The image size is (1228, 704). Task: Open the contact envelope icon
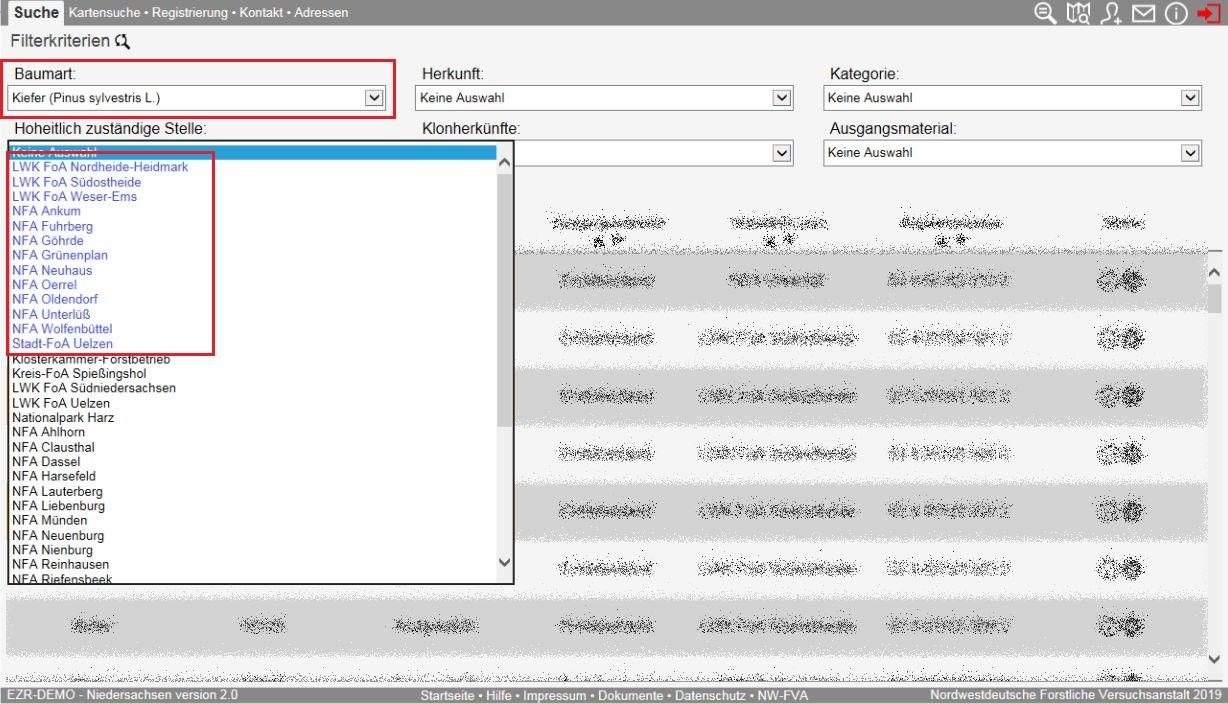coord(1143,12)
